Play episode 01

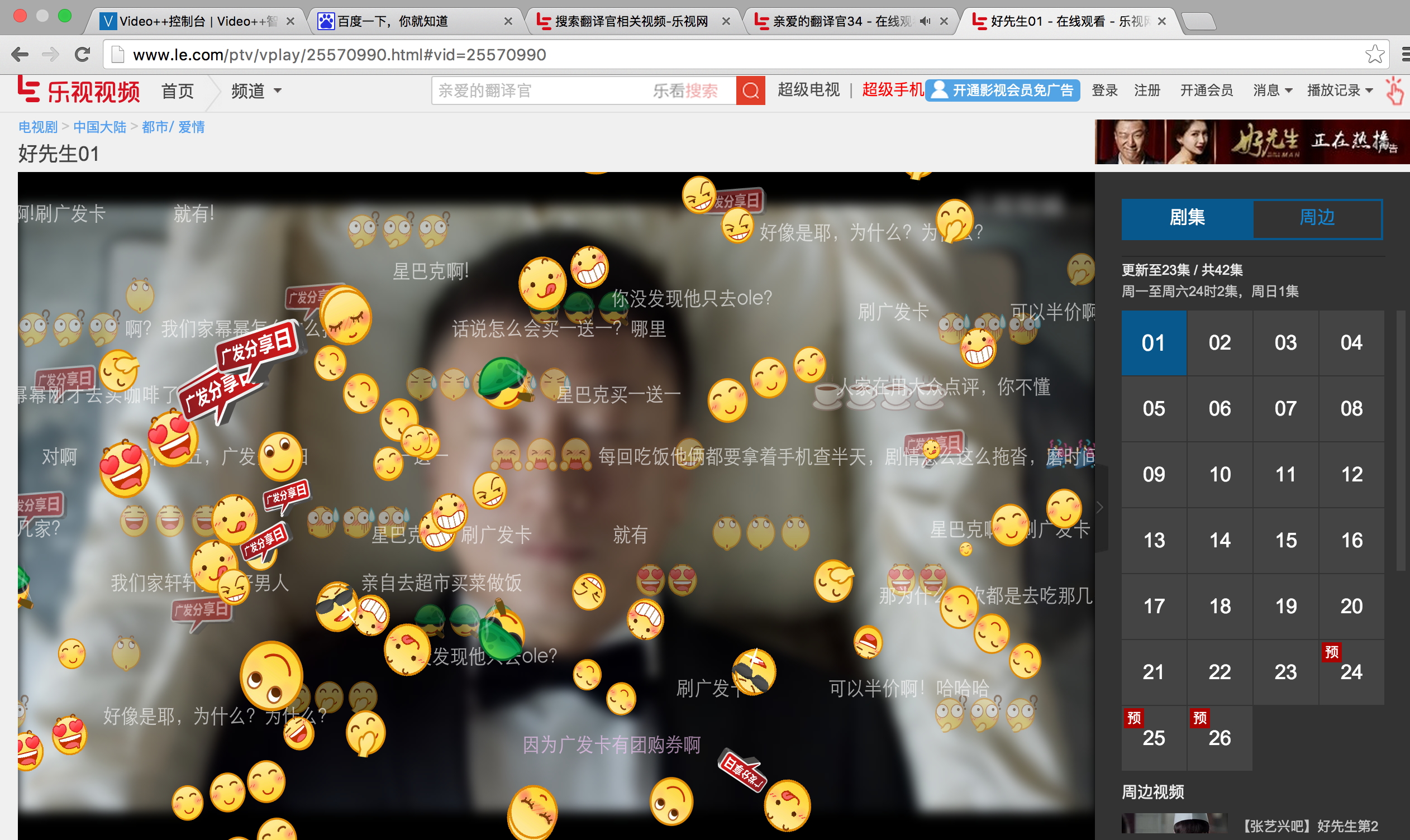(x=1154, y=343)
